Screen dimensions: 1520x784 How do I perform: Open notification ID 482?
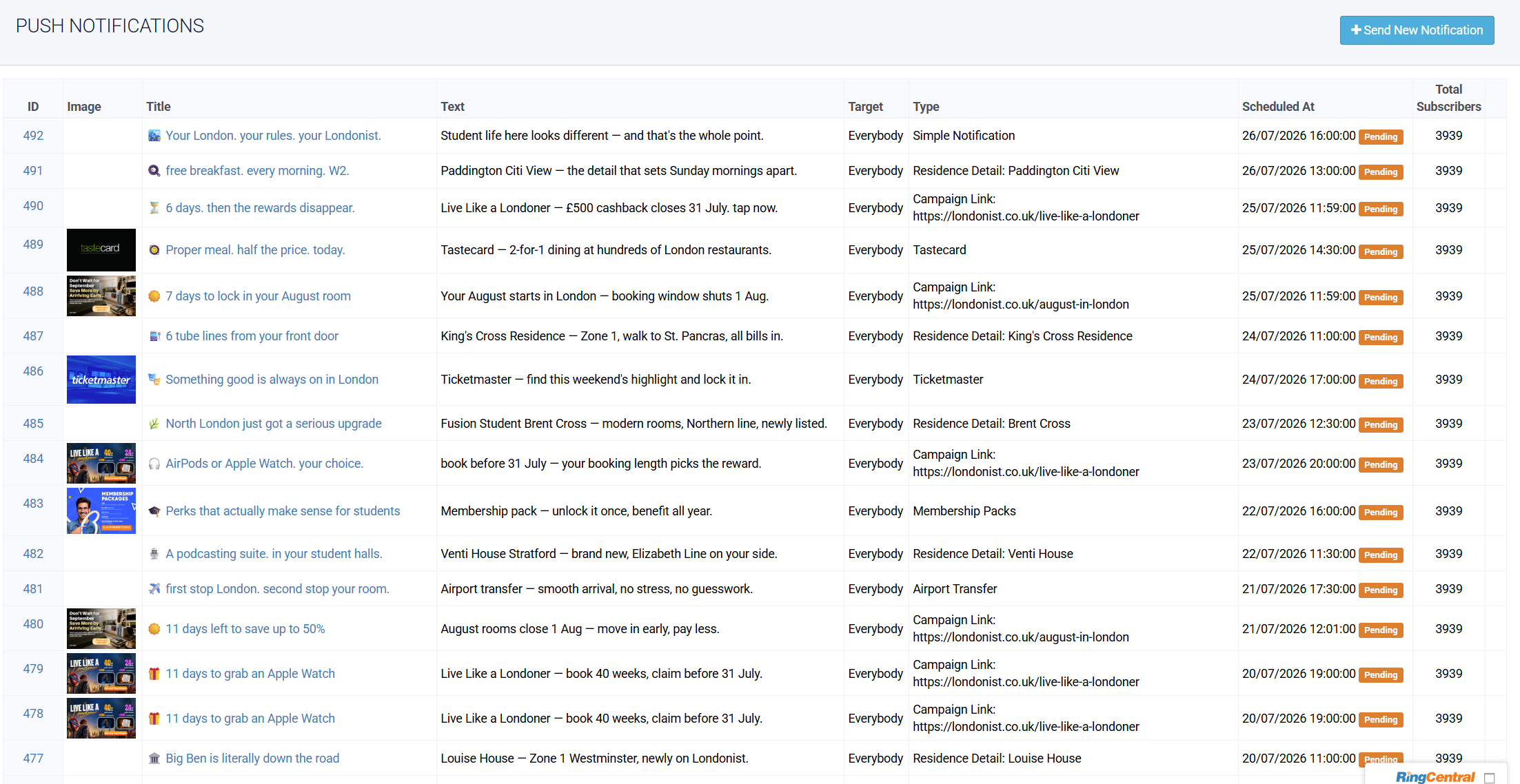click(x=33, y=554)
